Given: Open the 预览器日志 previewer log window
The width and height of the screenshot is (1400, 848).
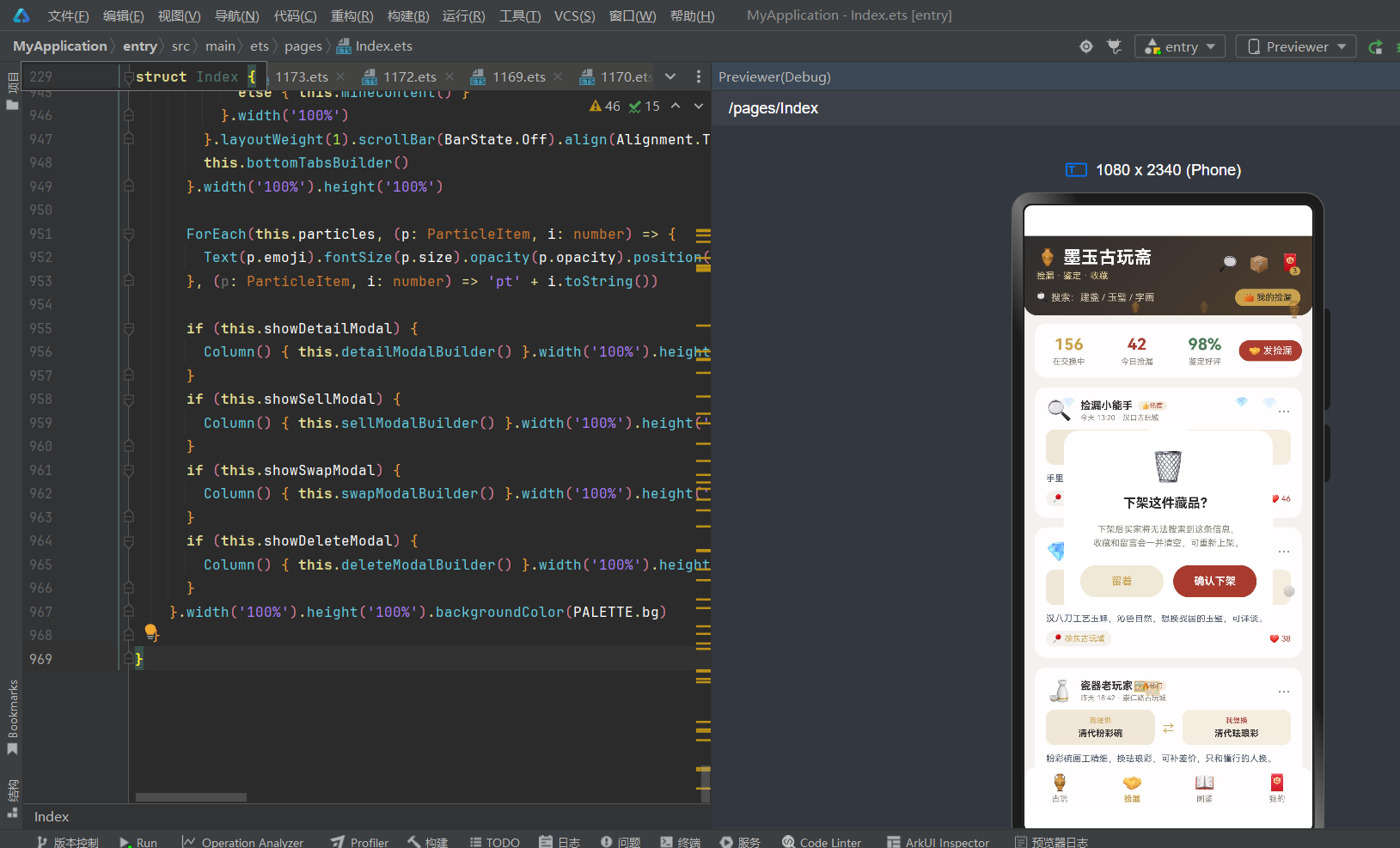Looking at the screenshot, I should pos(1051,842).
